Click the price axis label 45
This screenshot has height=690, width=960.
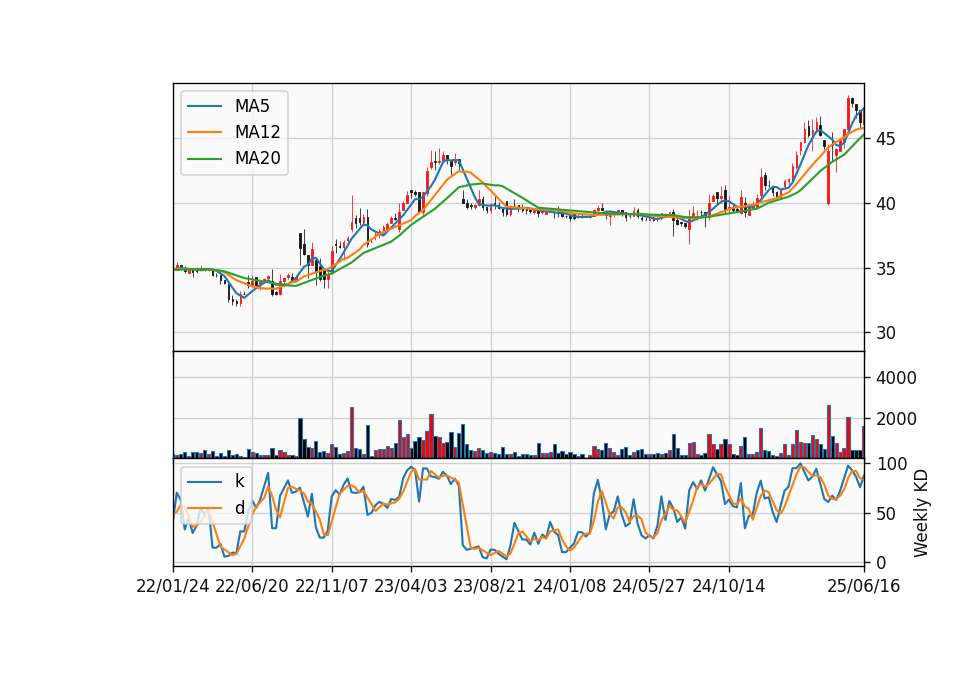885,139
